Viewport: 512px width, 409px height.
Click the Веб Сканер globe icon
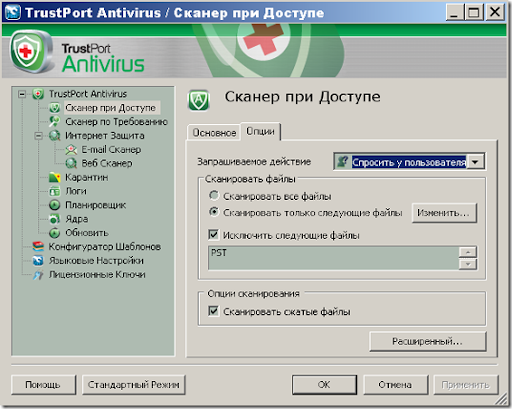(x=71, y=163)
